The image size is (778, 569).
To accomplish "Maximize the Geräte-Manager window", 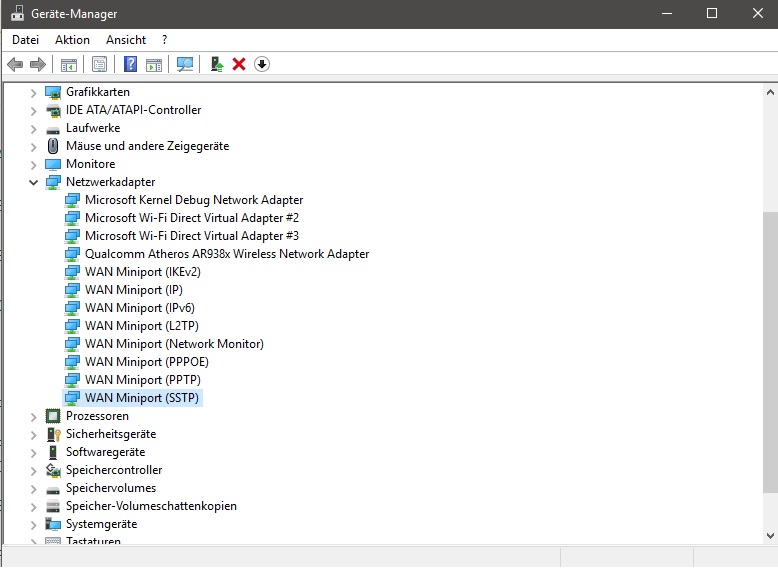I will tap(712, 13).
